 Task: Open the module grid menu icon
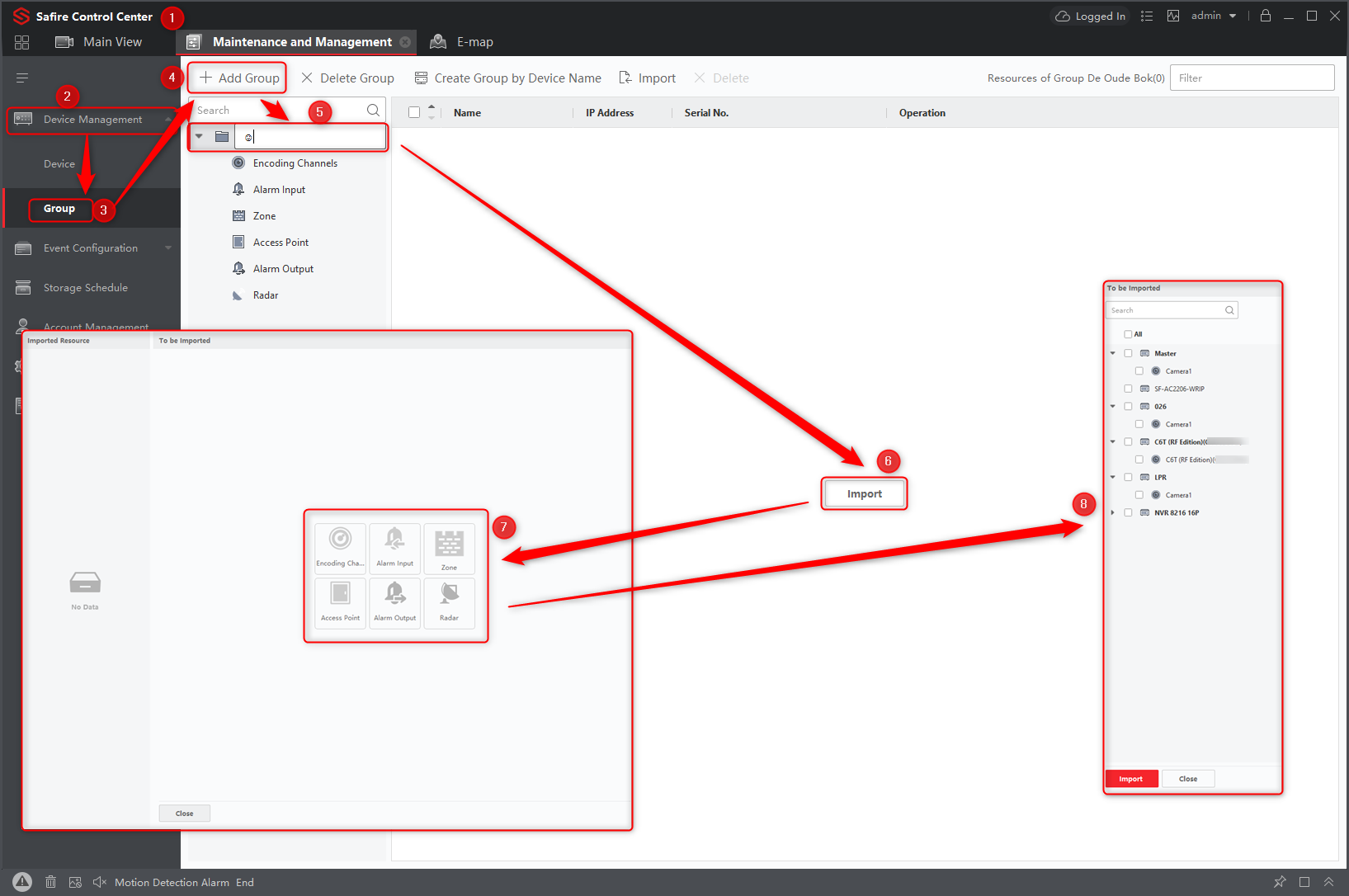(x=22, y=42)
